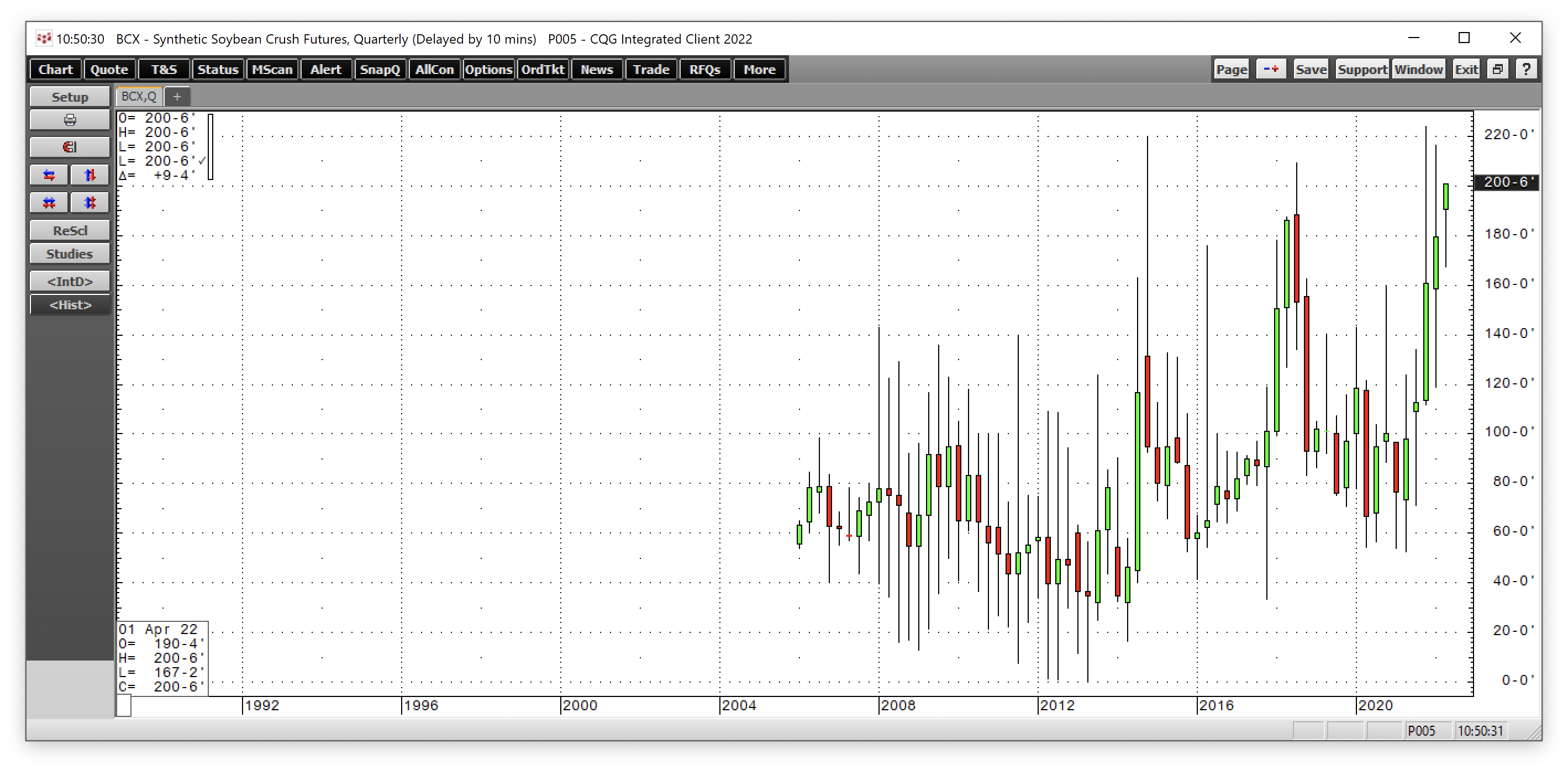Image resolution: width=1568 pixels, height=771 pixels.
Task: Add a new tab with the plus
Action: coord(177,96)
